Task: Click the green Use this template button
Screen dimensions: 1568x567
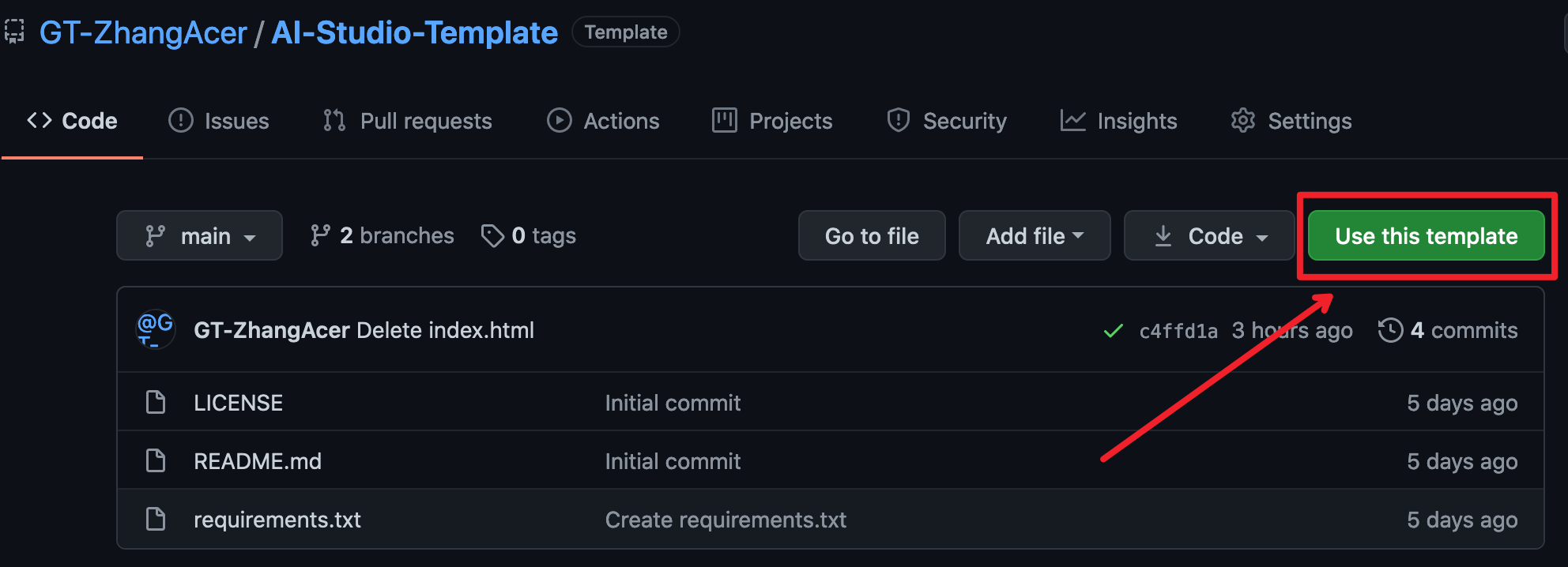Action: tap(1427, 235)
